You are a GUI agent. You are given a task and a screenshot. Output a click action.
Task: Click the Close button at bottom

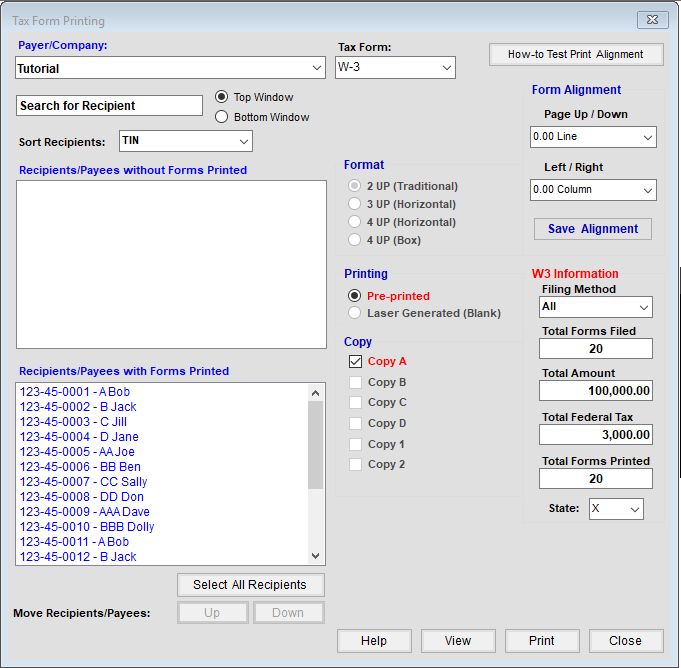[x=626, y=641]
